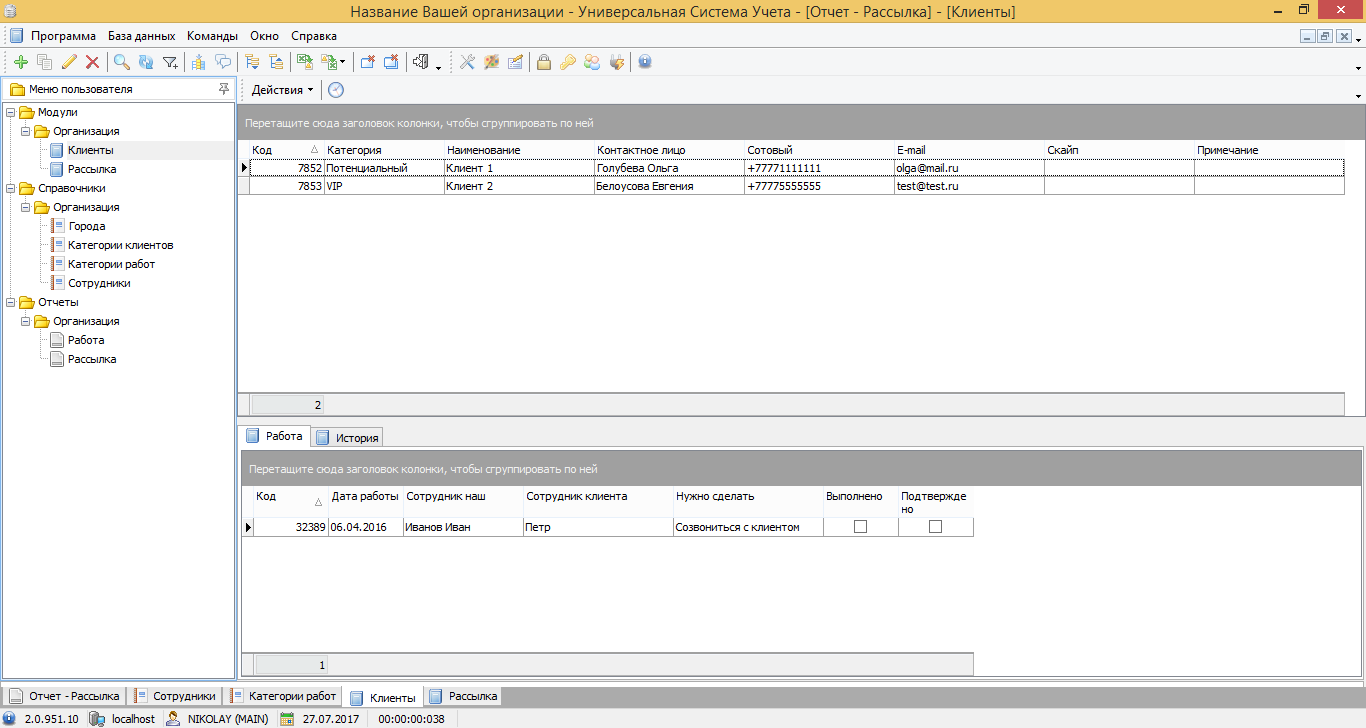Open the Команды menu
Screen dimensions: 1366x728
coord(212,35)
